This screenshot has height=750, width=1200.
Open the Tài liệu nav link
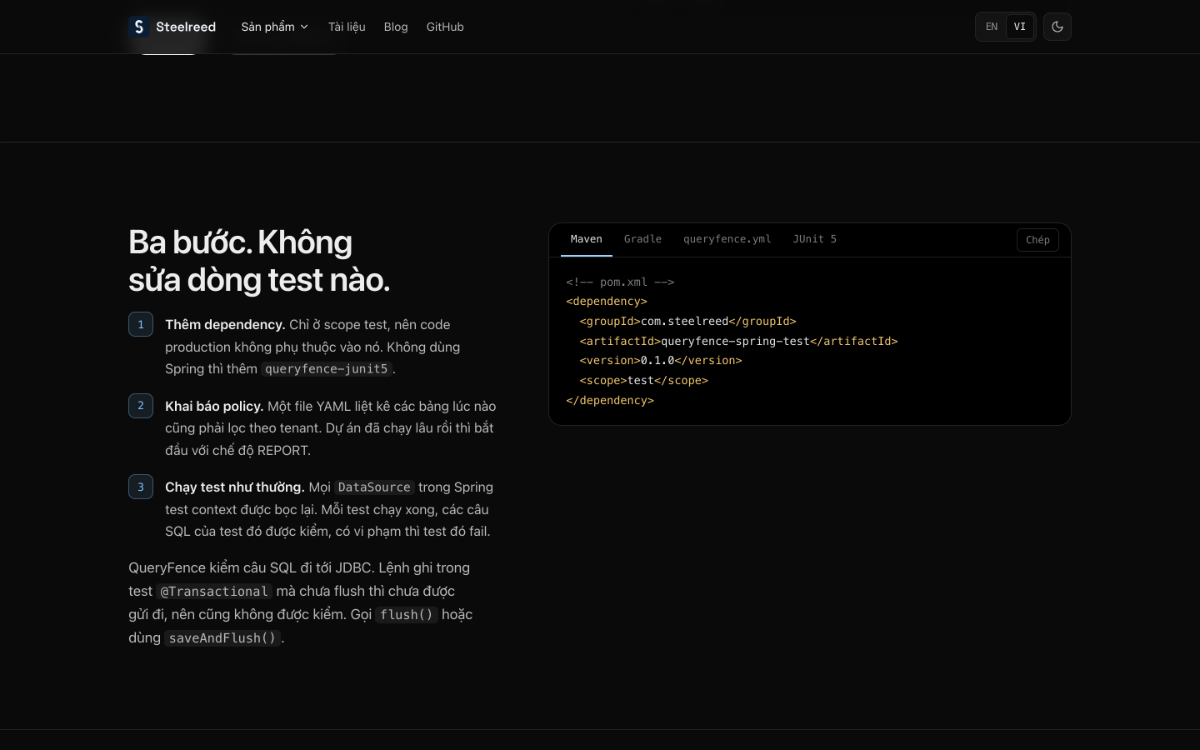click(x=347, y=27)
